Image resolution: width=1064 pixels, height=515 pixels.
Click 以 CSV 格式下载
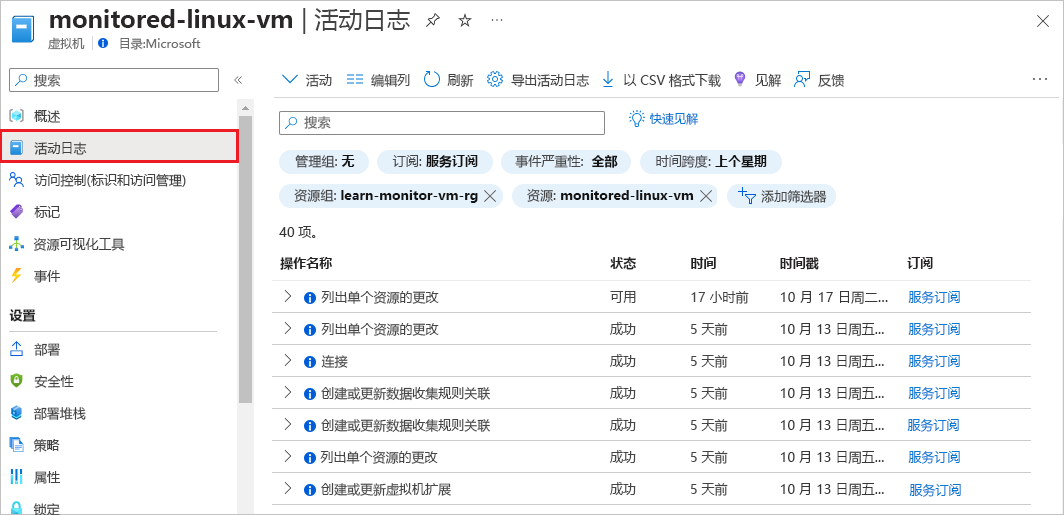pos(662,80)
